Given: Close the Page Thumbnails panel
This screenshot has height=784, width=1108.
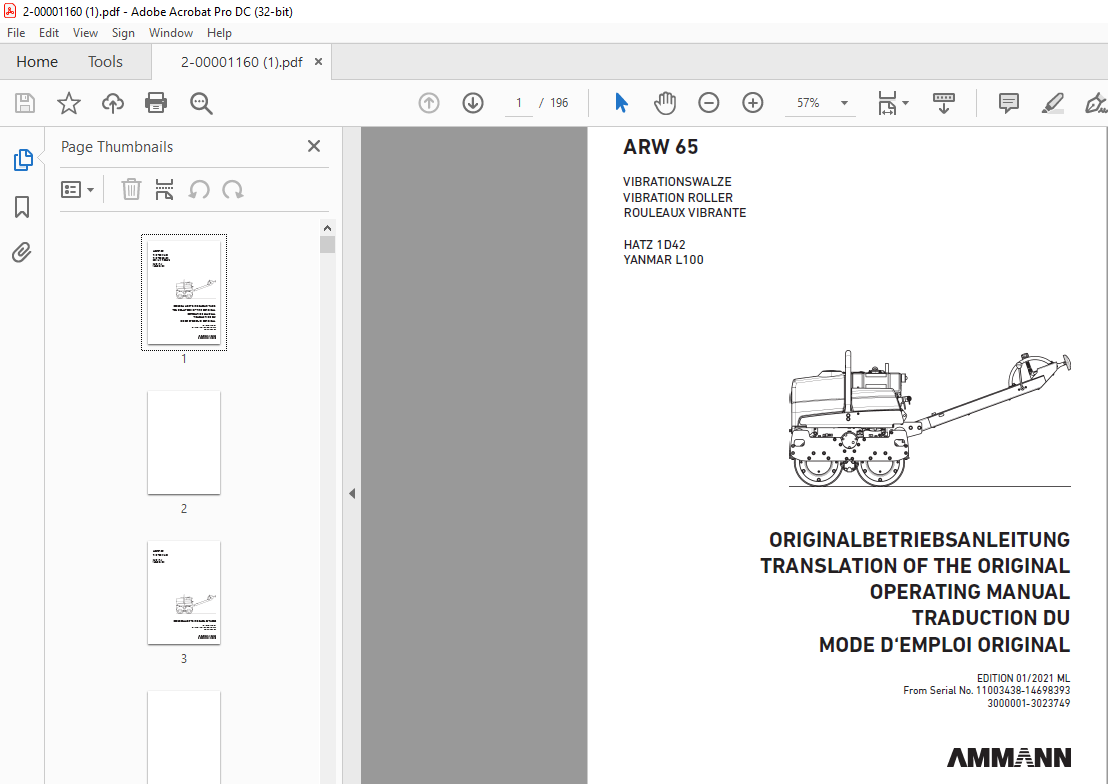Looking at the screenshot, I should pyautogui.click(x=314, y=146).
